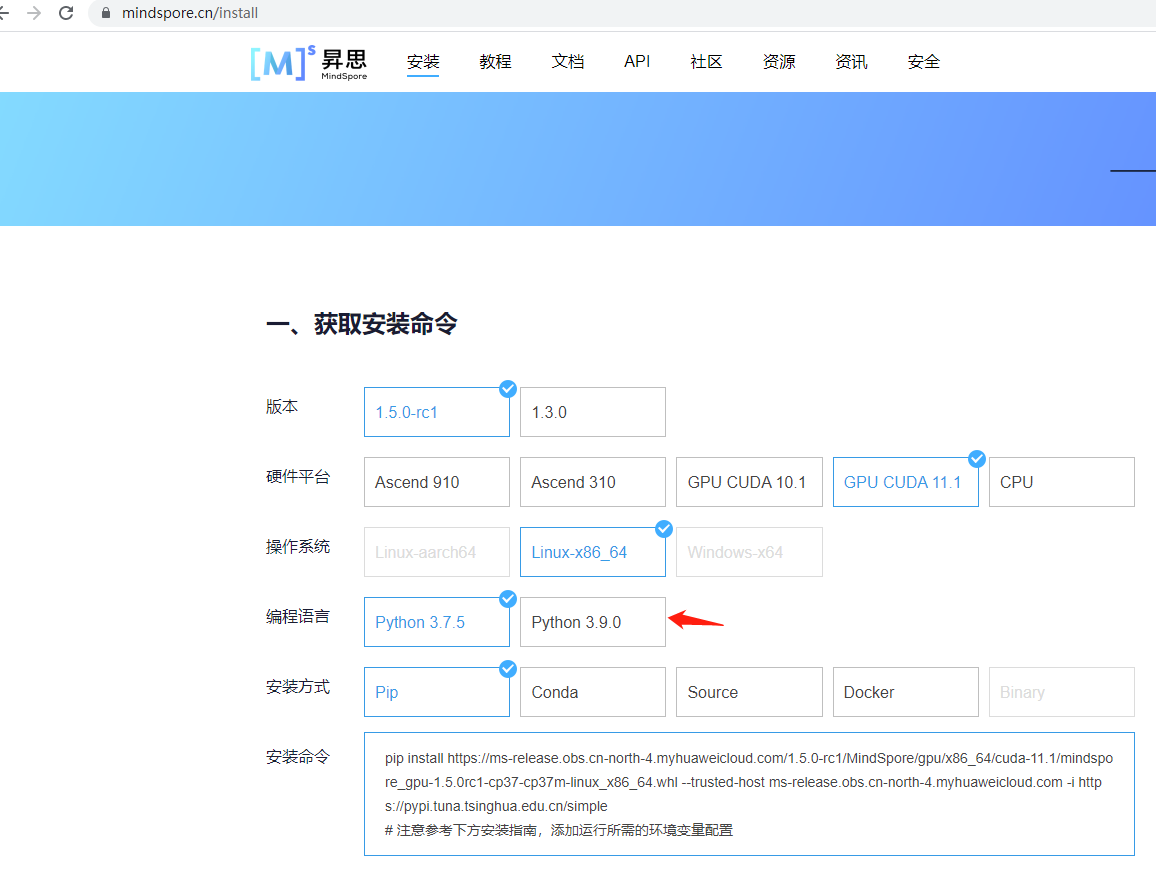Click the MindSpore logo
Viewport: 1156px width, 882px height.
pyautogui.click(x=309, y=63)
